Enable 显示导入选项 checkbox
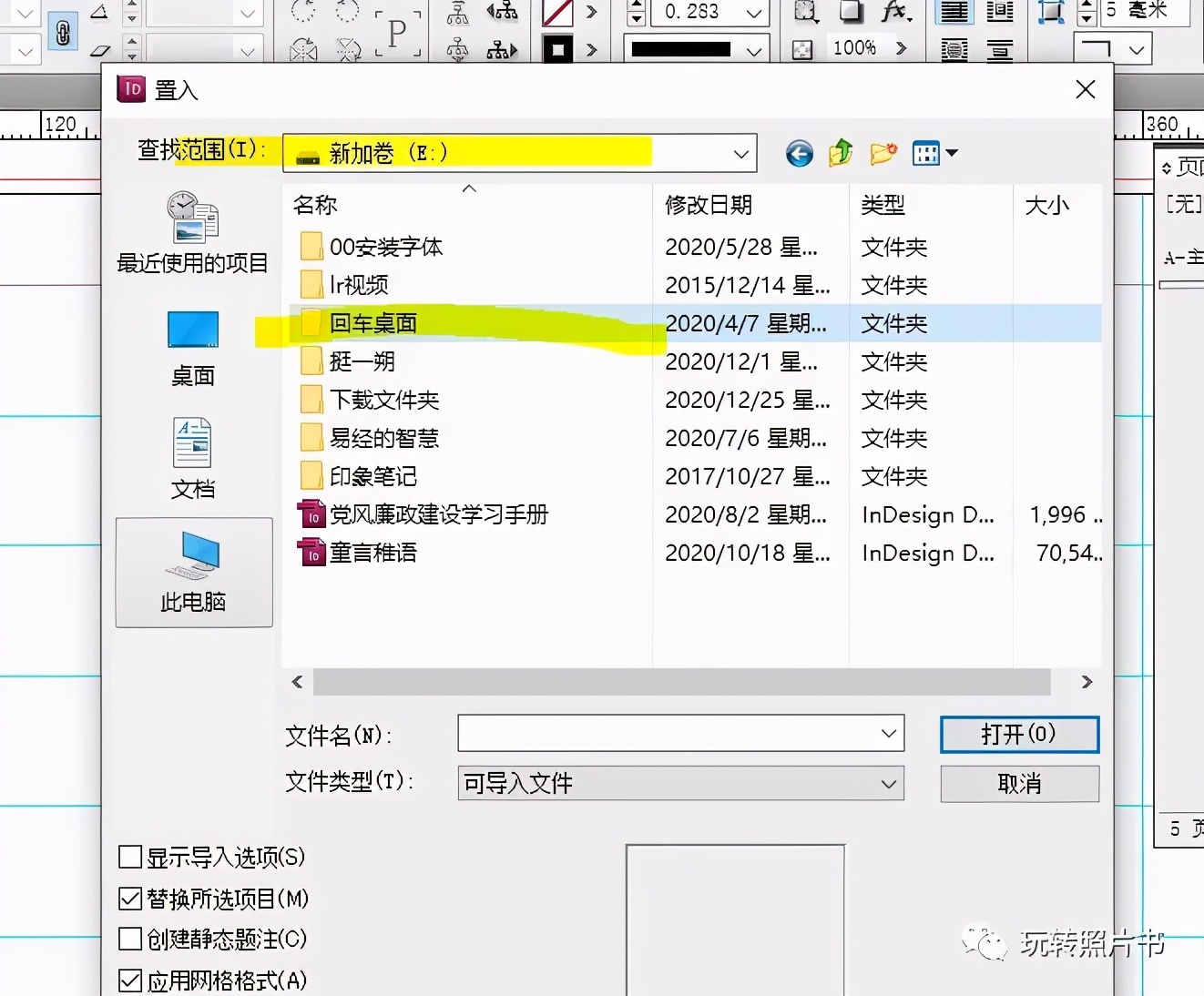 pos(130,857)
